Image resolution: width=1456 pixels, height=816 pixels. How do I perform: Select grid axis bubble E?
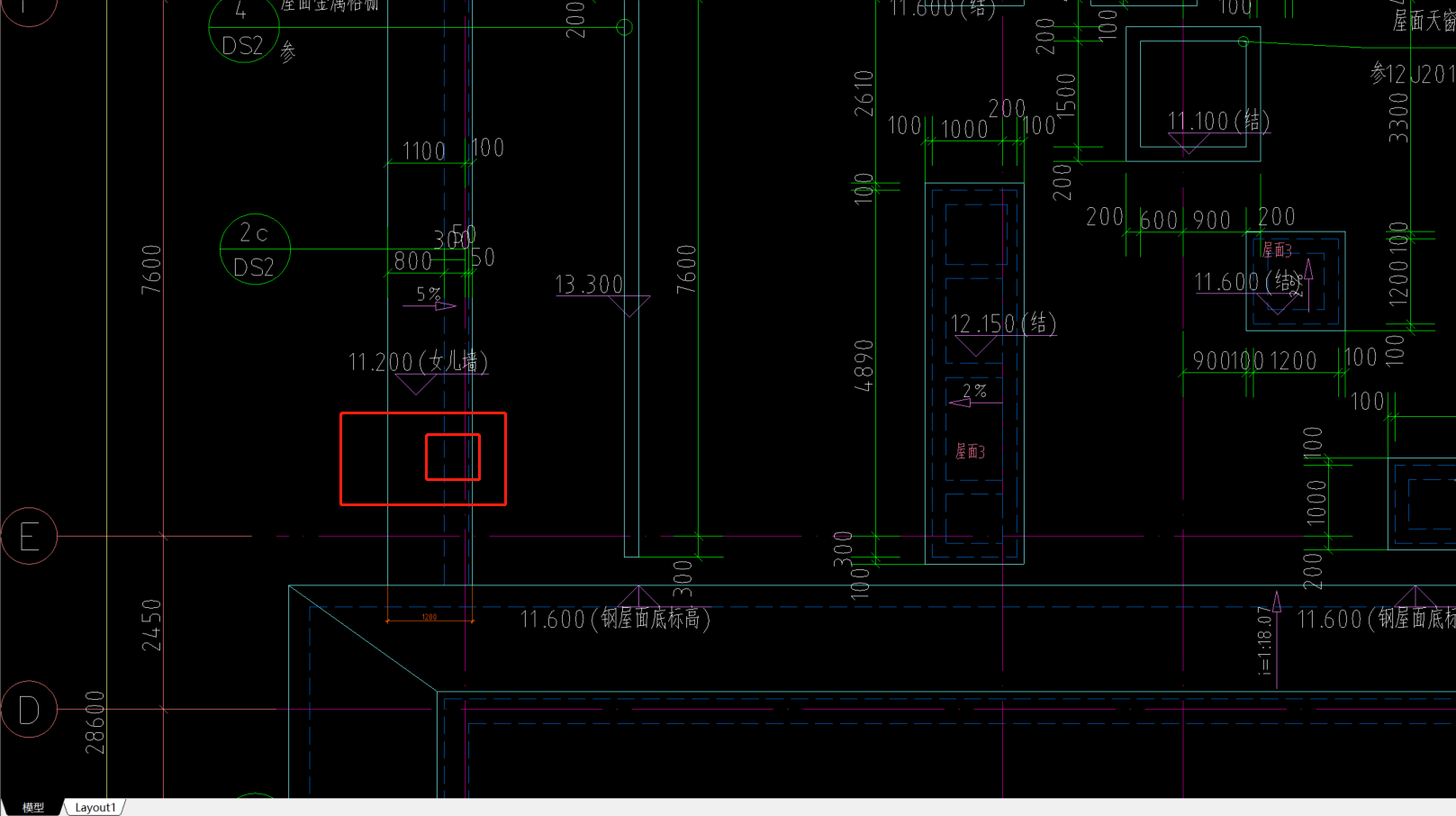click(29, 537)
